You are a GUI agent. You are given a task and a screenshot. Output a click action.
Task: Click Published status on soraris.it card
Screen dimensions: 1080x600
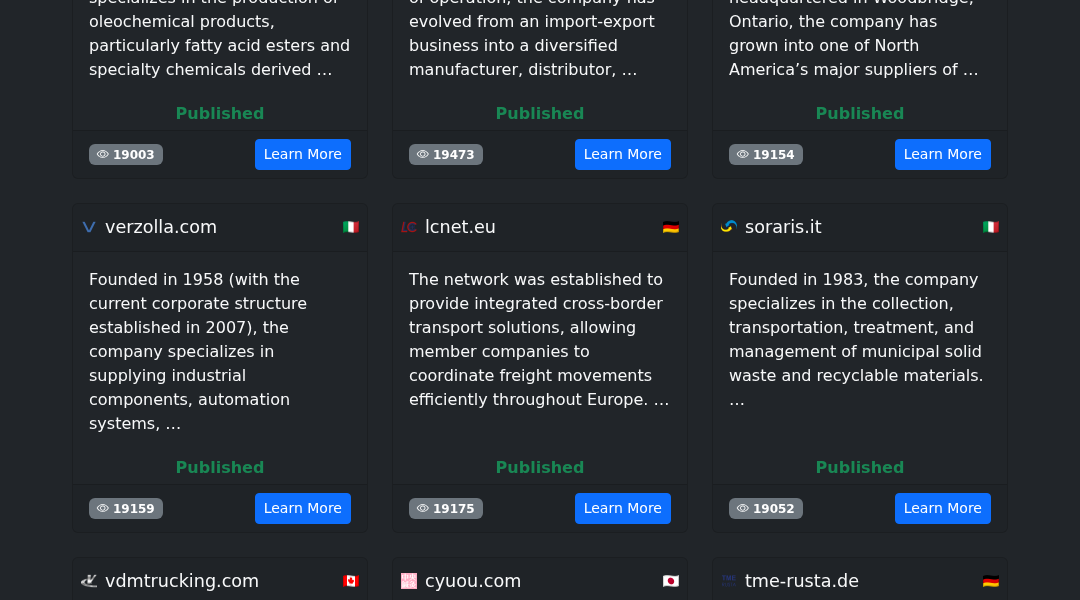[860, 467]
